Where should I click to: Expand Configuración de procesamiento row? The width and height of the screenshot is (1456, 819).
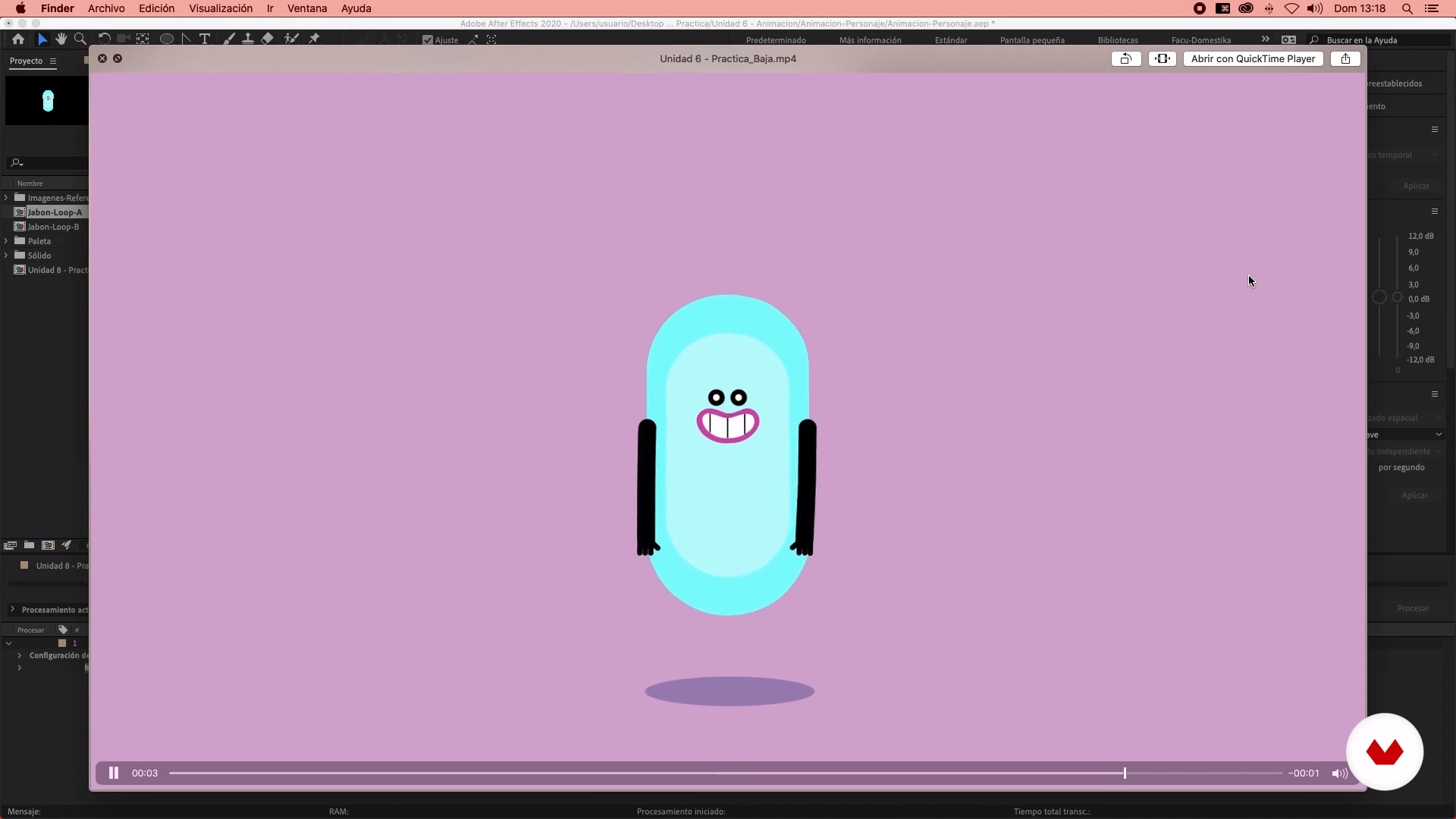pos(19,655)
